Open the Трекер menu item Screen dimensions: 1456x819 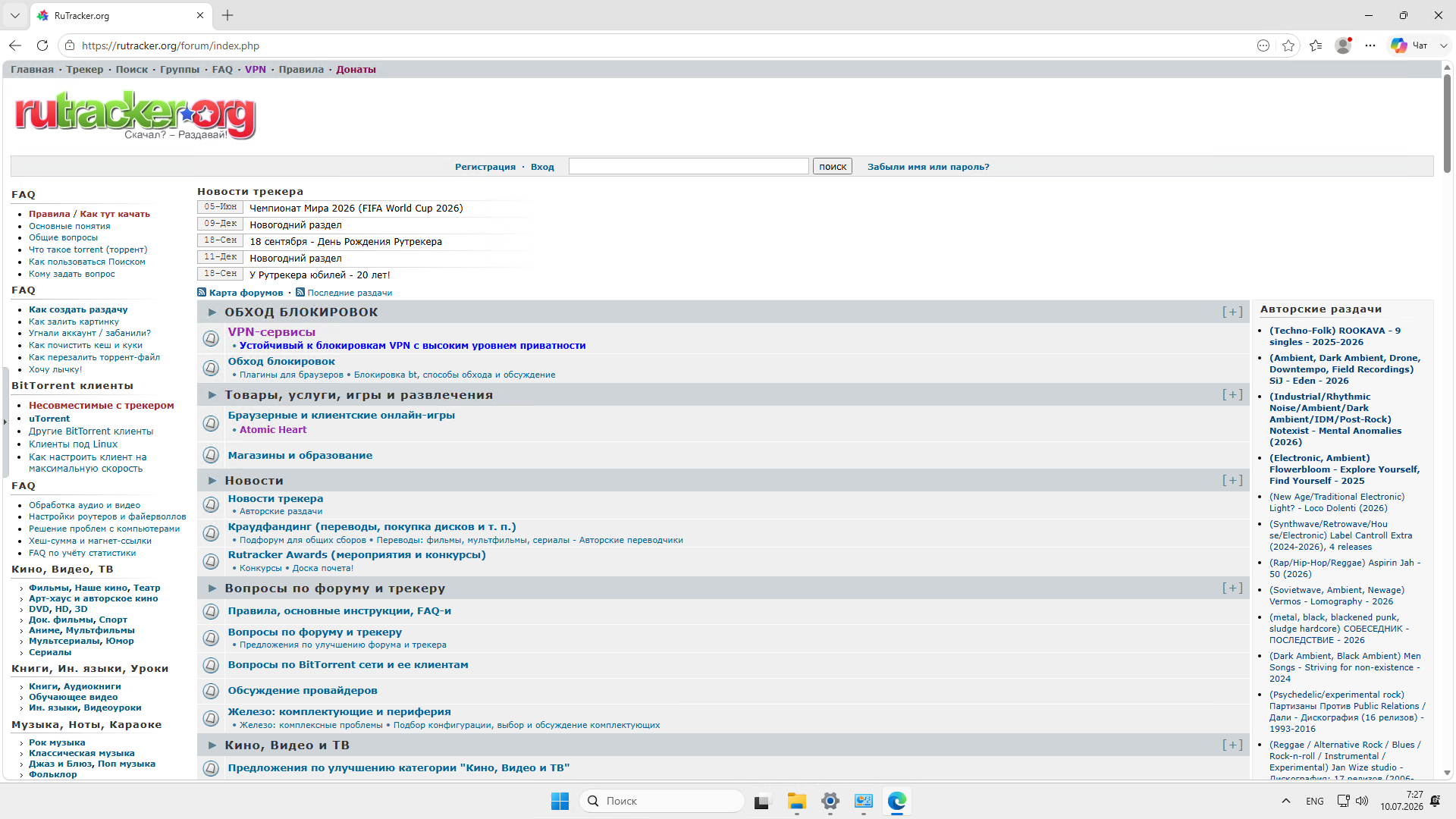(84, 69)
